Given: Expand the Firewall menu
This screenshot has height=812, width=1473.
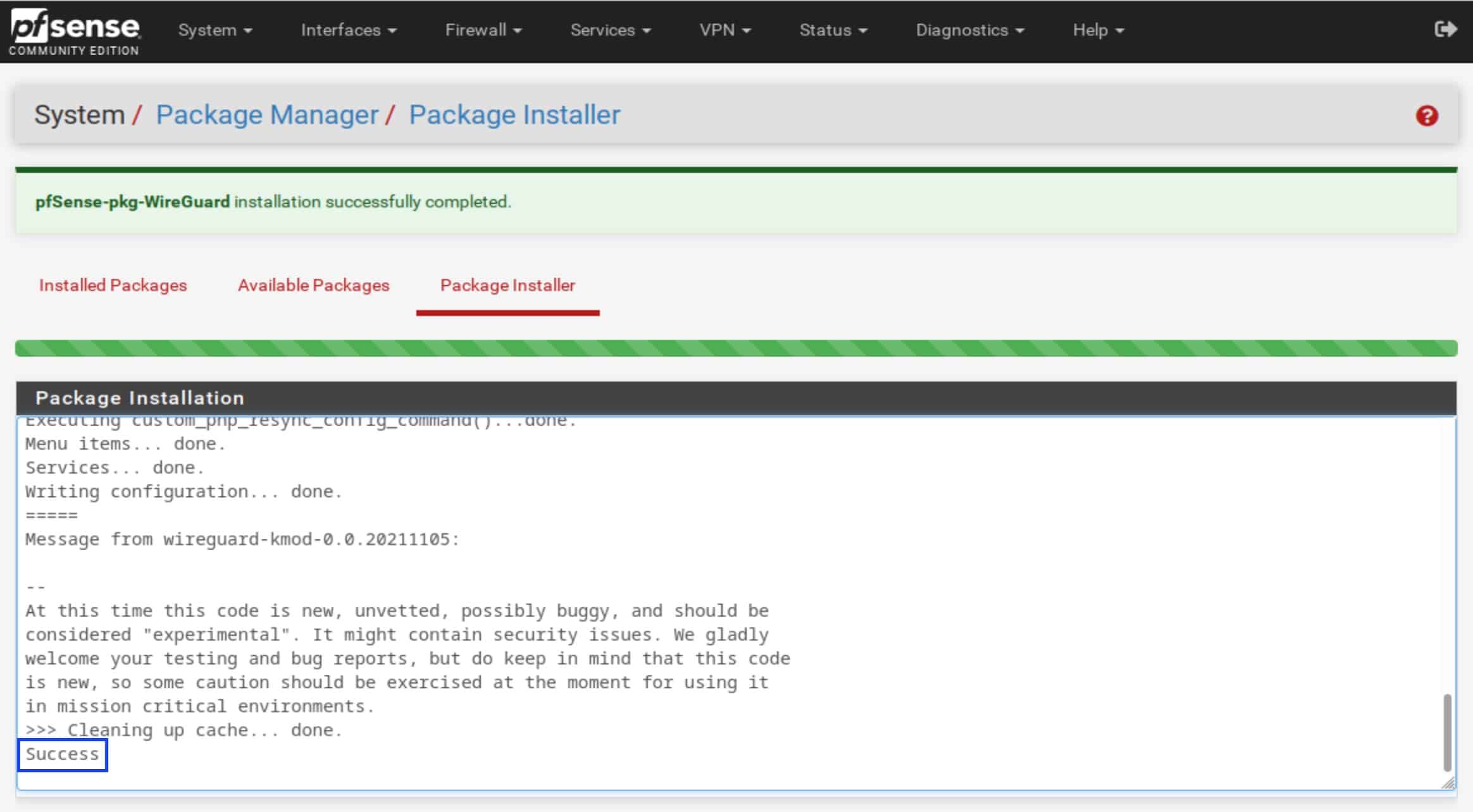Looking at the screenshot, I should pyautogui.click(x=483, y=30).
